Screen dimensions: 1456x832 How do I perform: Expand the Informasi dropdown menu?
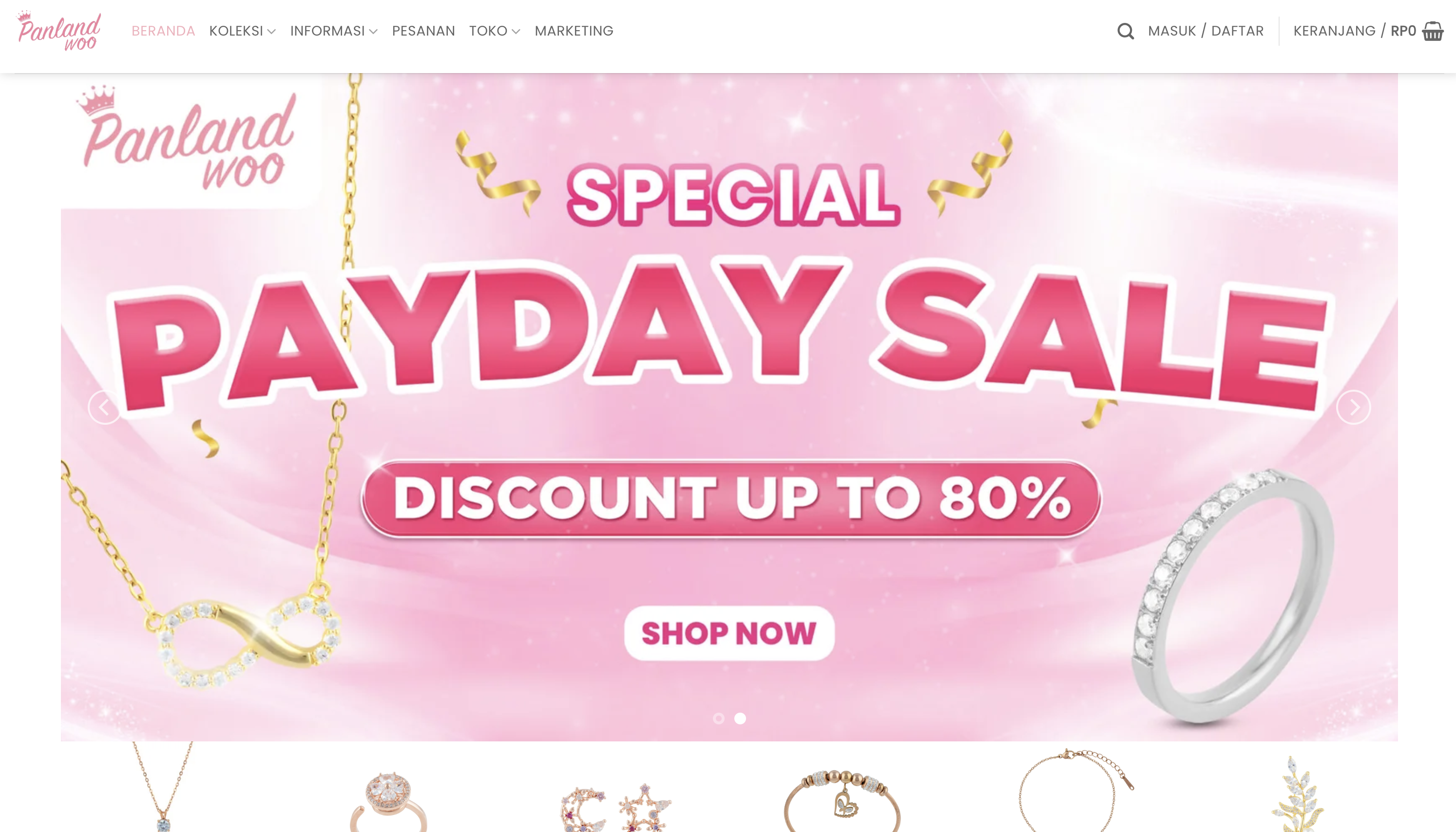(334, 31)
